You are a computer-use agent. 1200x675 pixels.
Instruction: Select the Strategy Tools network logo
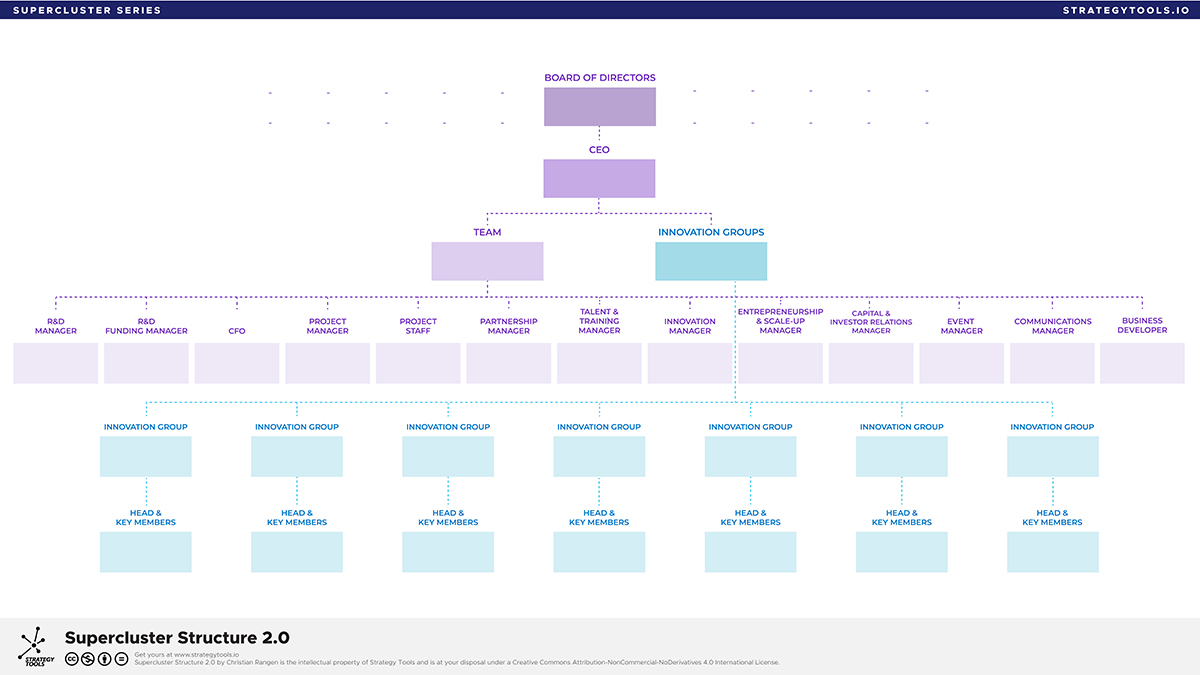pos(35,644)
